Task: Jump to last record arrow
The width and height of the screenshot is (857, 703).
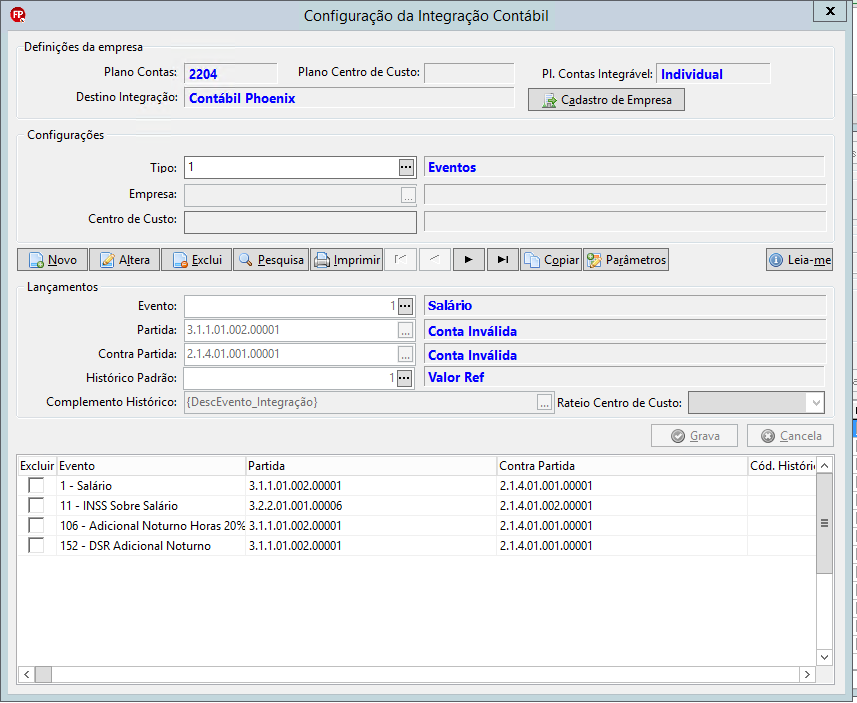Action: [x=503, y=260]
